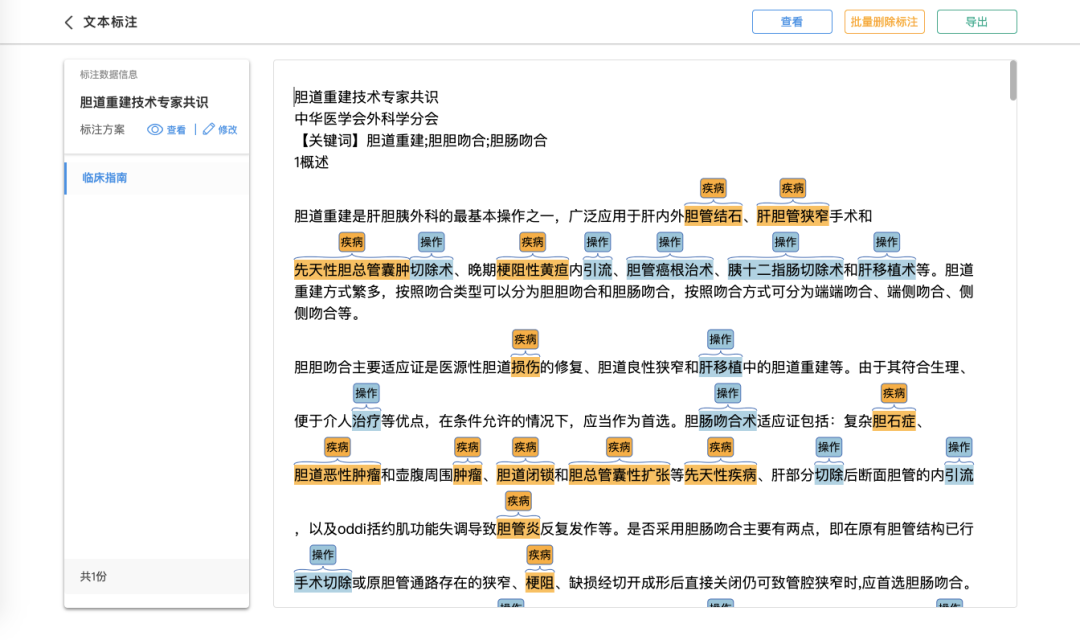Click the 疾病 tag above 先天性胆总管囊肿
Image resolution: width=1080 pixels, height=640 pixels.
(351, 242)
